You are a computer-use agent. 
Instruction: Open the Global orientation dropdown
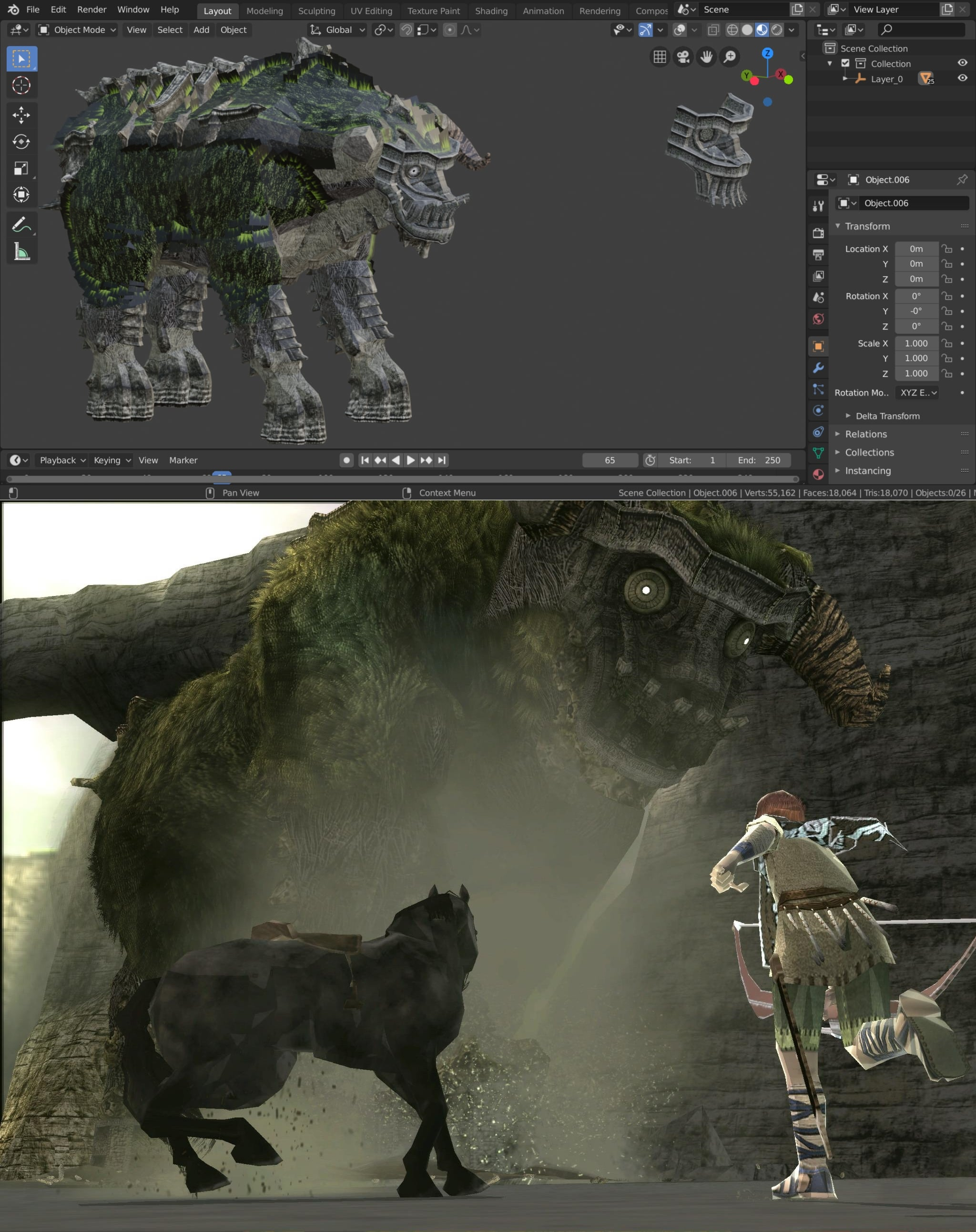coord(337,30)
